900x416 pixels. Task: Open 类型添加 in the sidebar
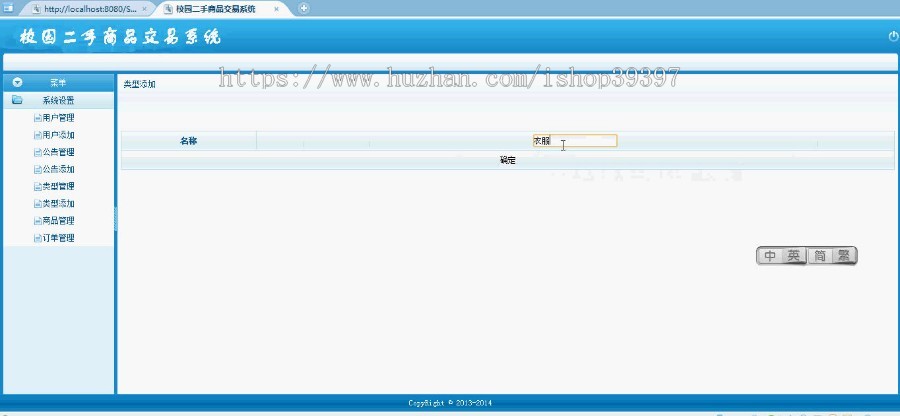pyautogui.click(x=58, y=203)
